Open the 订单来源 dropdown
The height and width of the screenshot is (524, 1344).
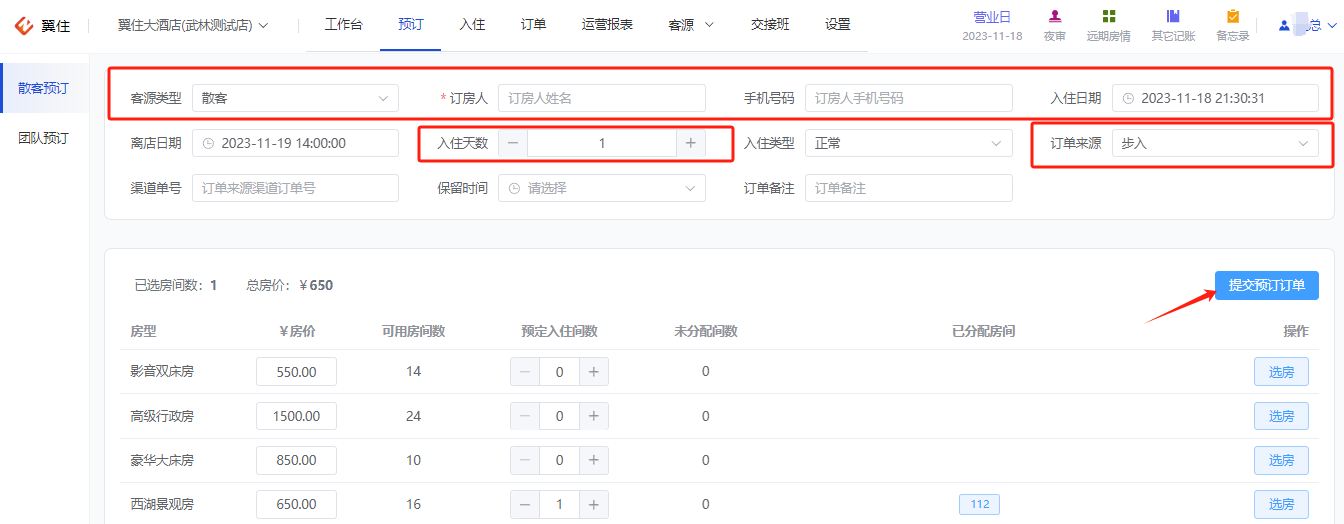pyautogui.click(x=1215, y=144)
